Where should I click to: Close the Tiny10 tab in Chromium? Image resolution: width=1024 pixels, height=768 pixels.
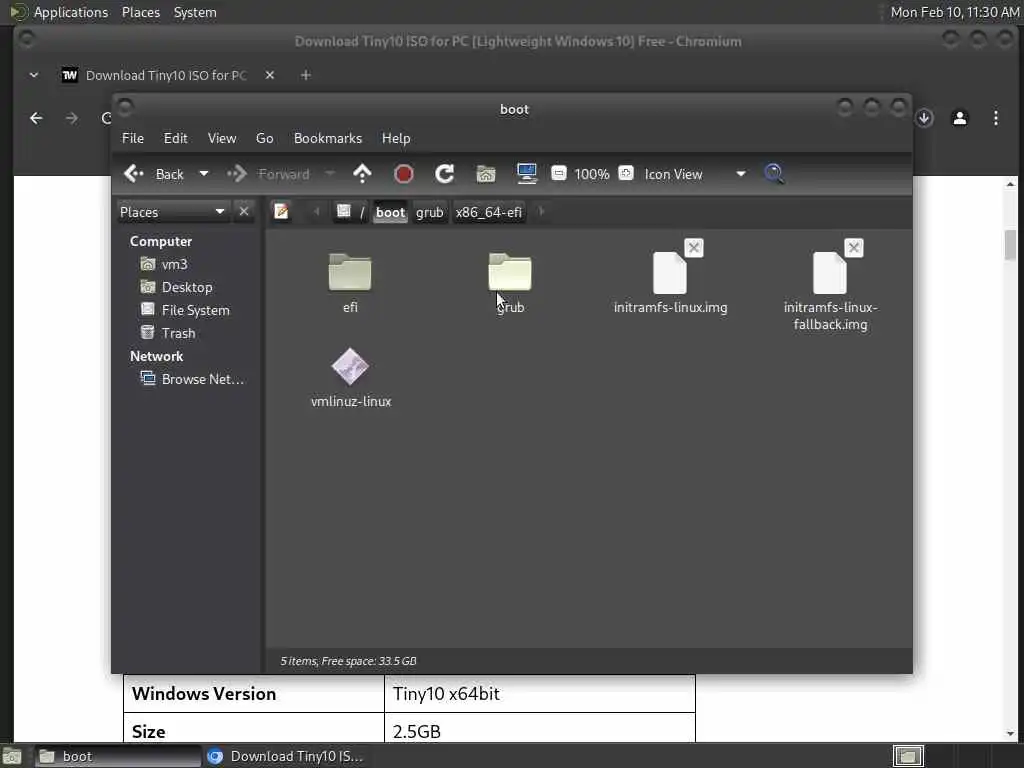tap(270, 75)
